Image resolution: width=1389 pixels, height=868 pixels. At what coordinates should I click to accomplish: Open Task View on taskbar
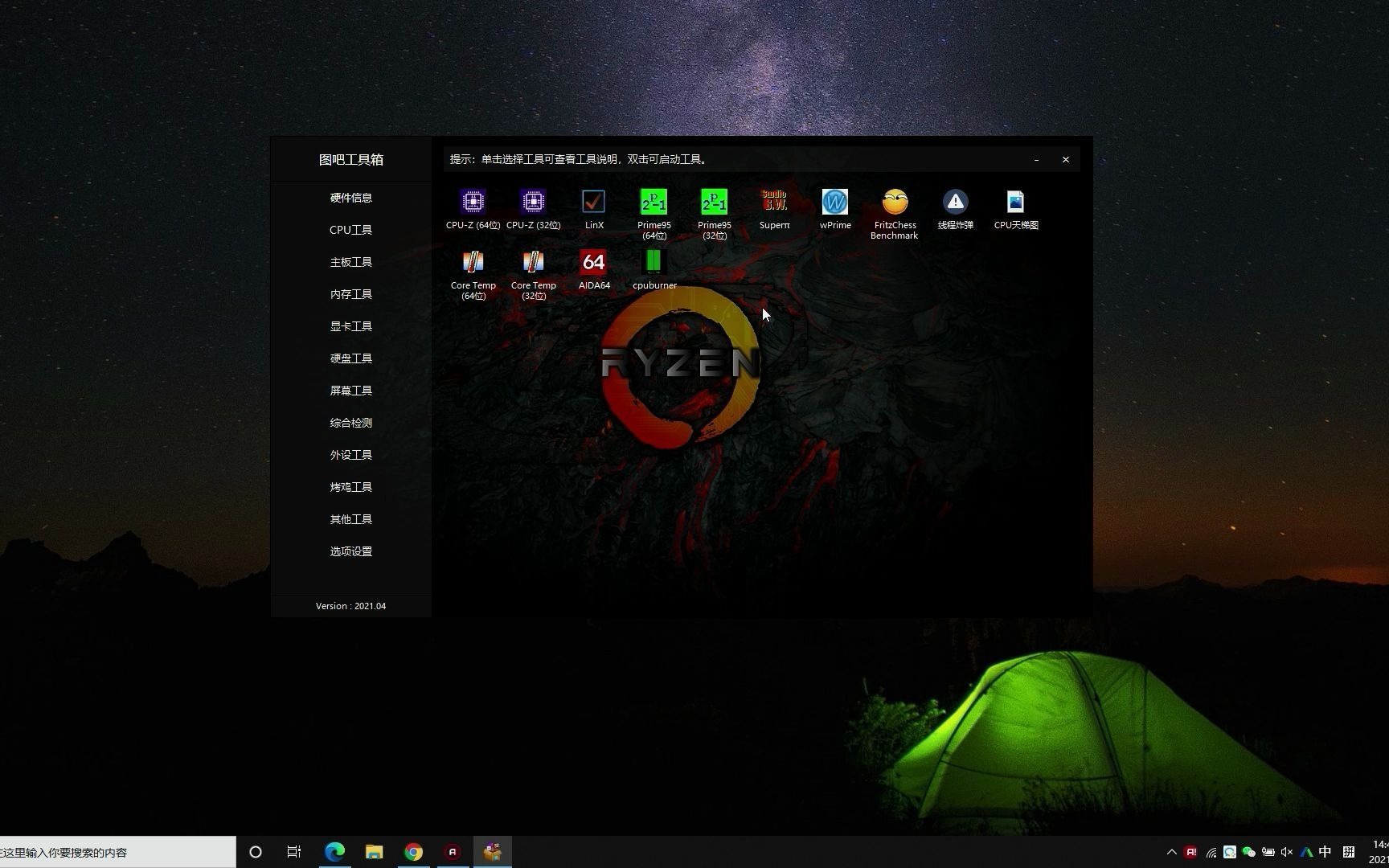[294, 852]
